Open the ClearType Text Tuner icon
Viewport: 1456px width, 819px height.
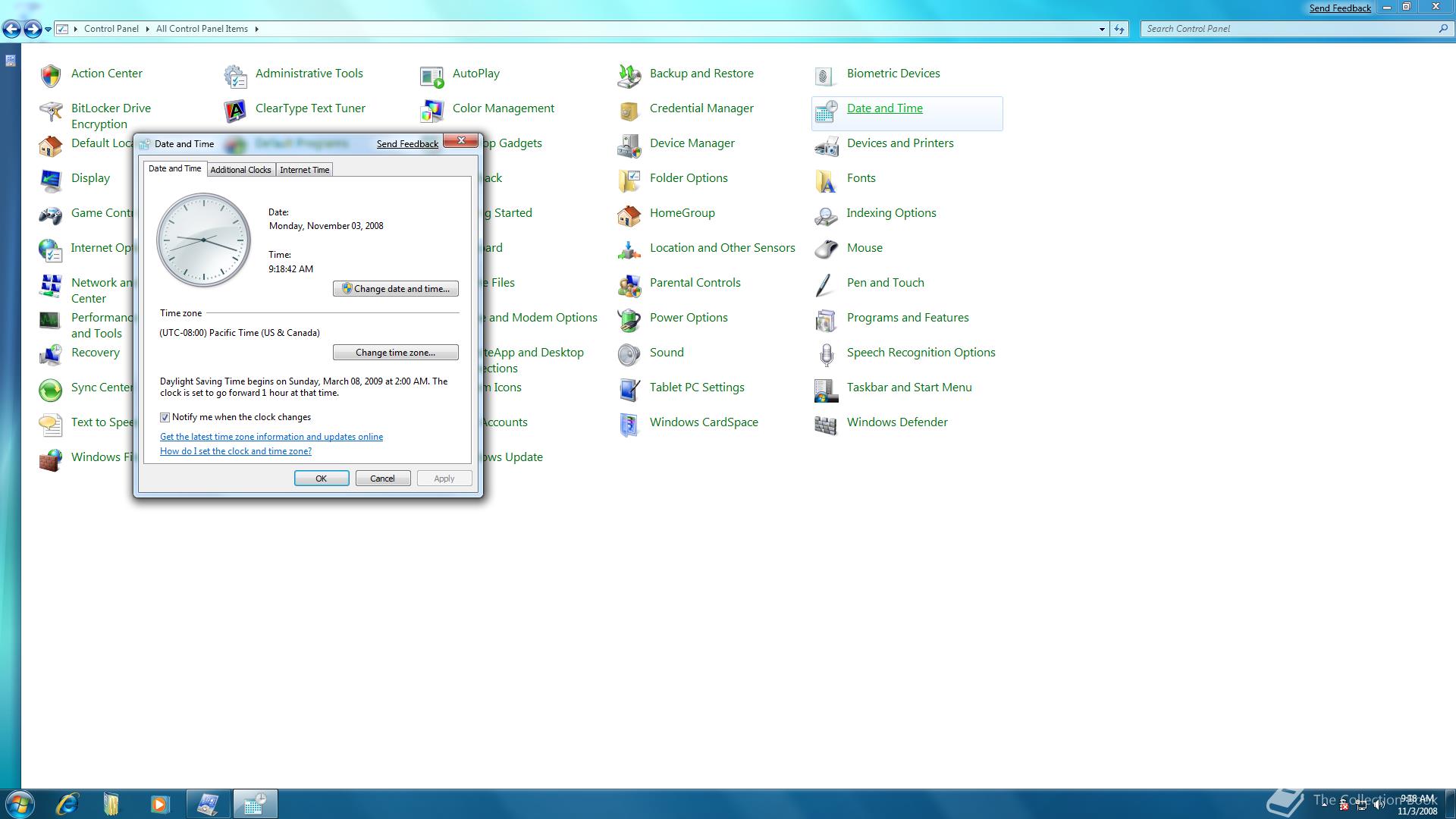pyautogui.click(x=235, y=111)
